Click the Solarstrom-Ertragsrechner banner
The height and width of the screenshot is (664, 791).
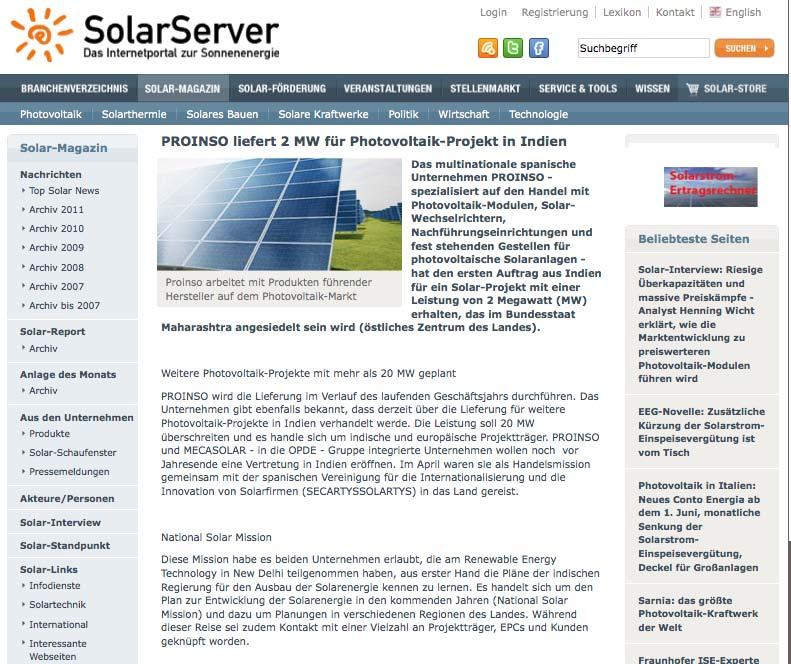click(x=710, y=187)
